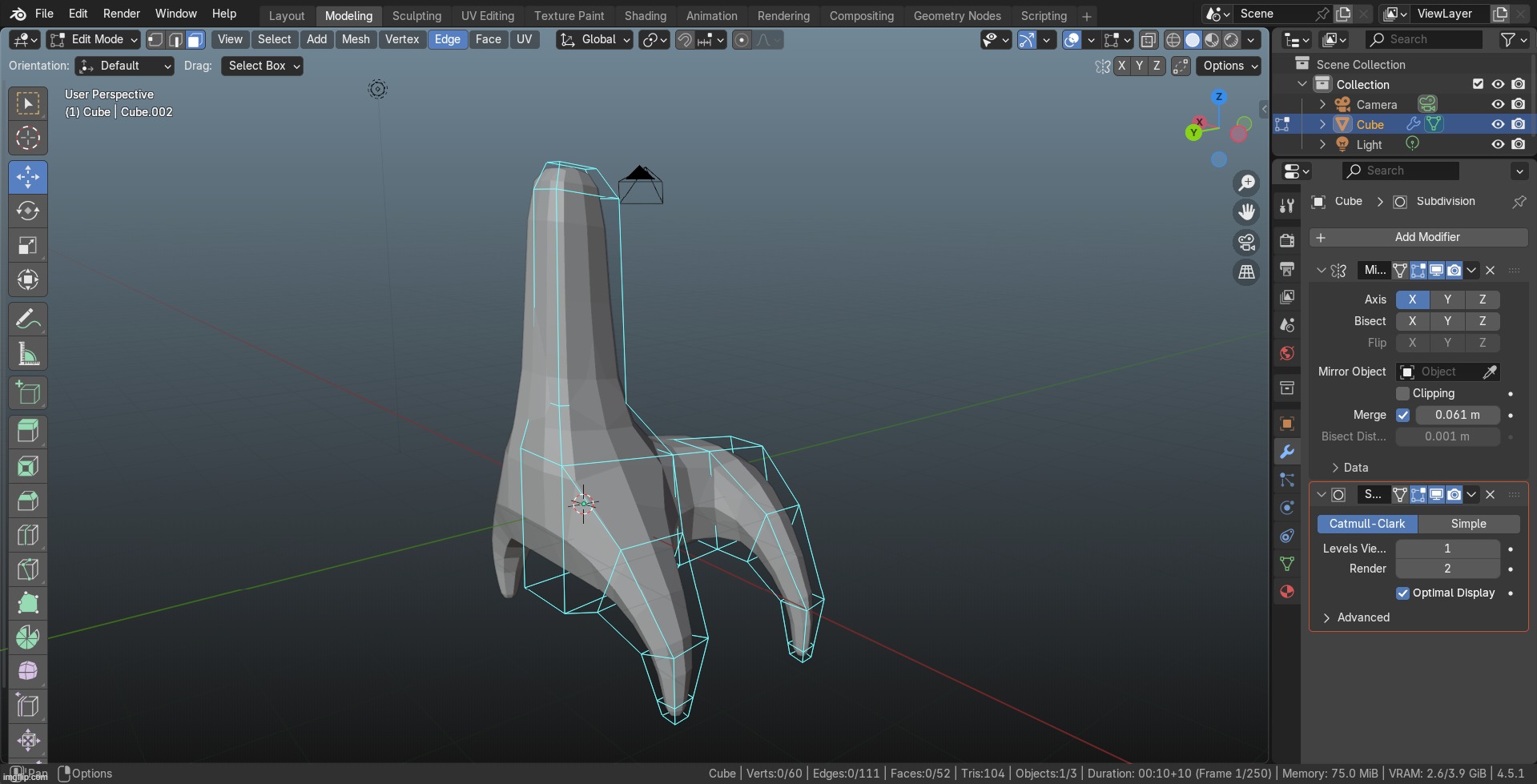
Task: Uncheck the Optimal Display checkbox
Action: pyautogui.click(x=1402, y=593)
